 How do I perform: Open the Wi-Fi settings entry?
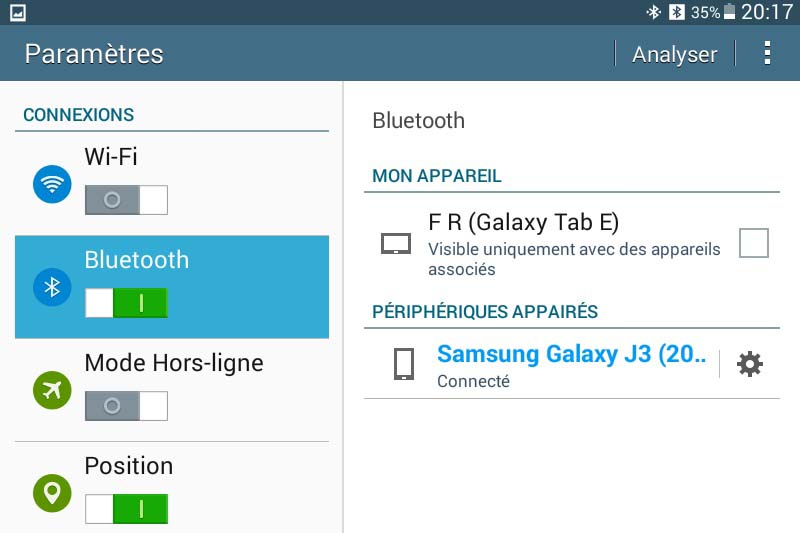click(111, 157)
